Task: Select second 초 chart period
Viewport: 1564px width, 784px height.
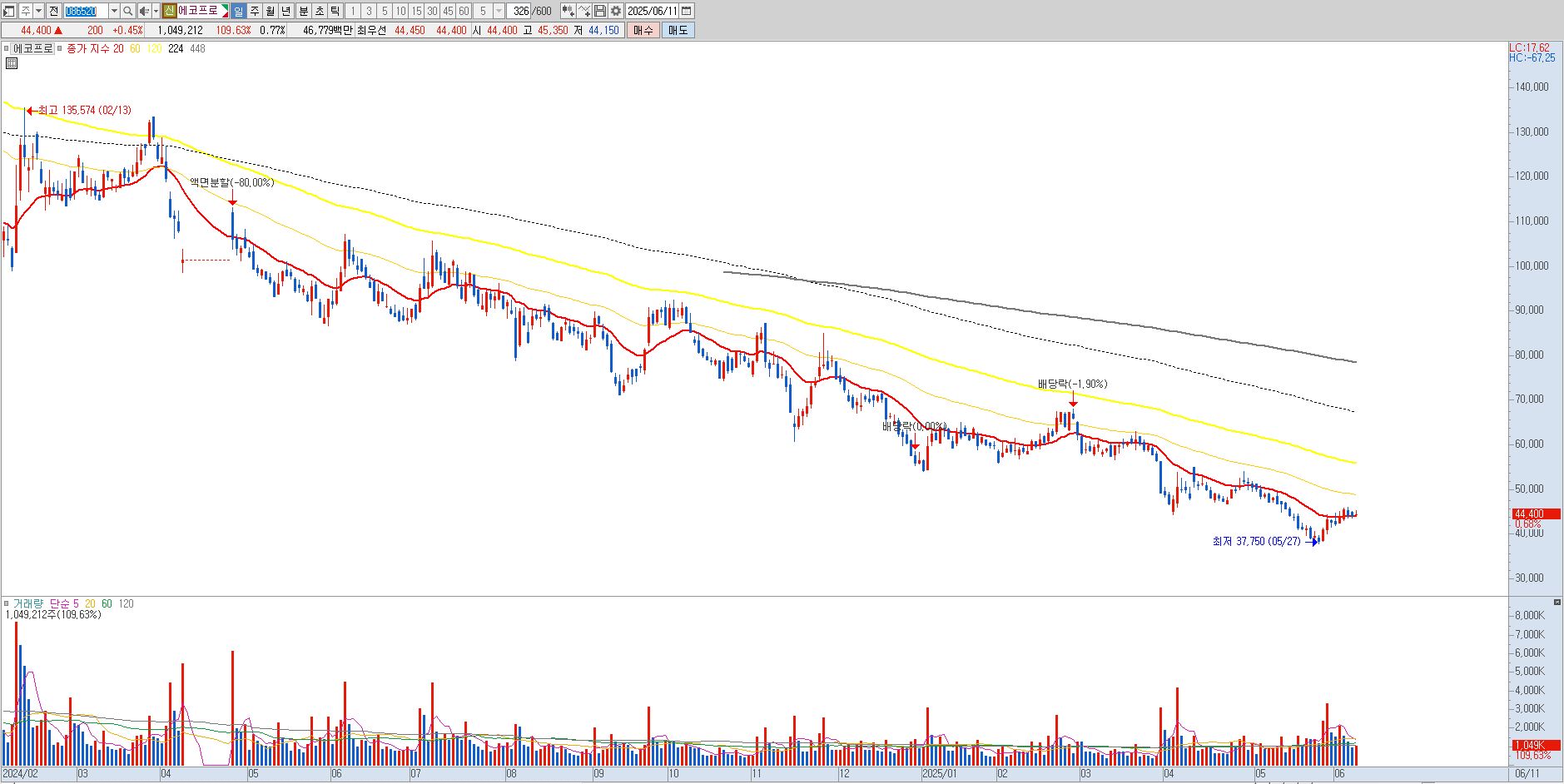Action: (x=320, y=11)
